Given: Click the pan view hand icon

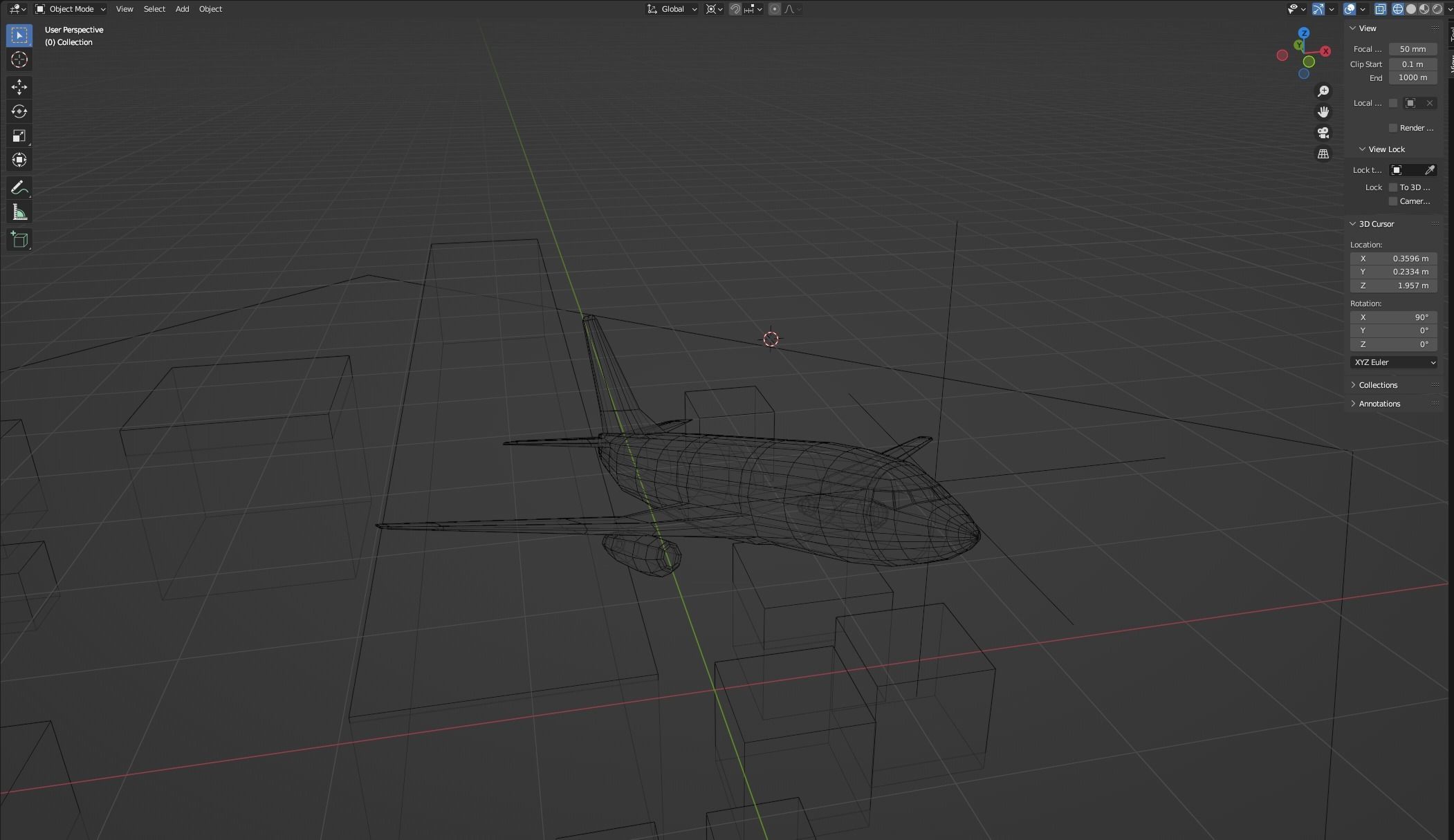Looking at the screenshot, I should [1323, 112].
